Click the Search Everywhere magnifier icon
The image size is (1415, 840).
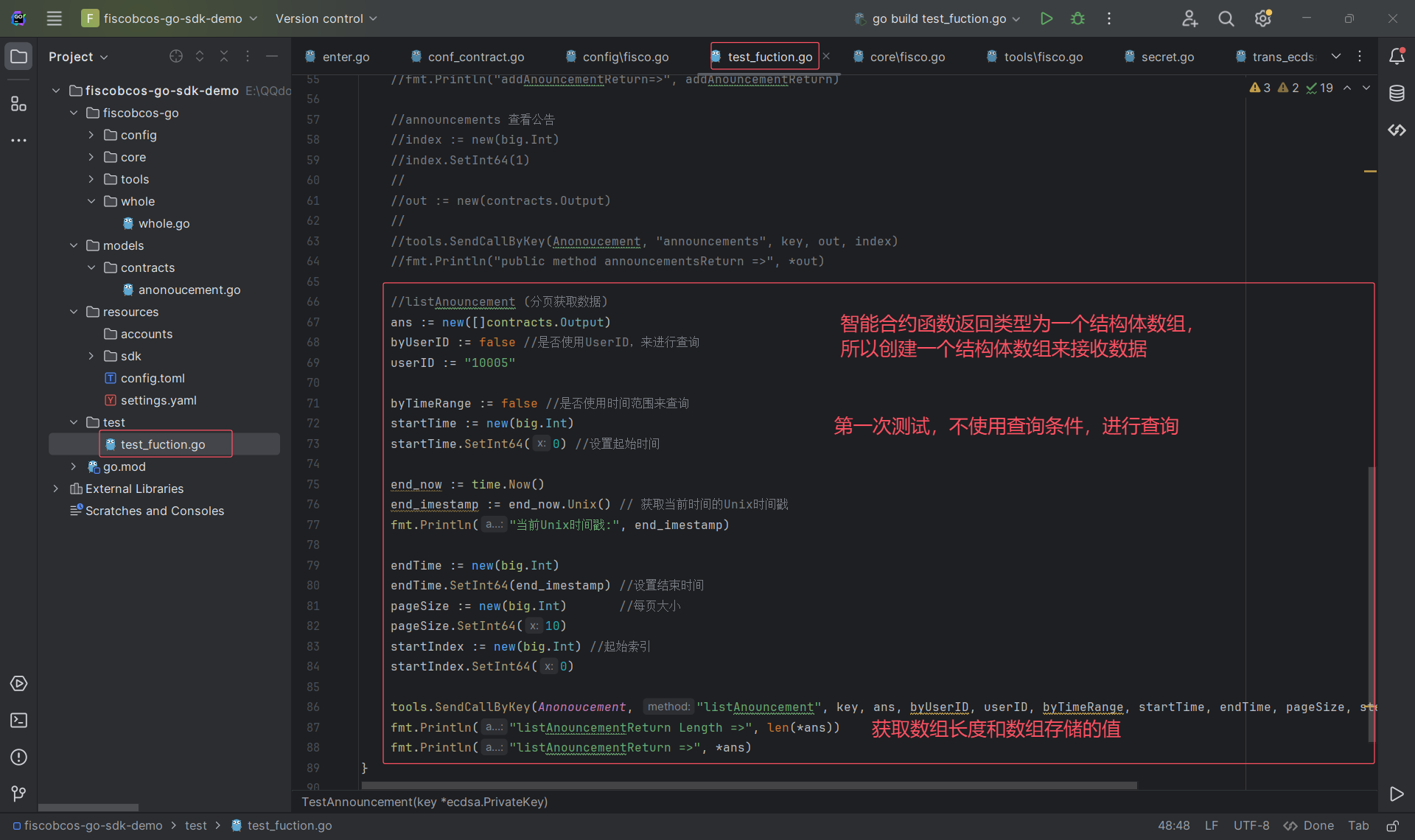pos(1226,18)
